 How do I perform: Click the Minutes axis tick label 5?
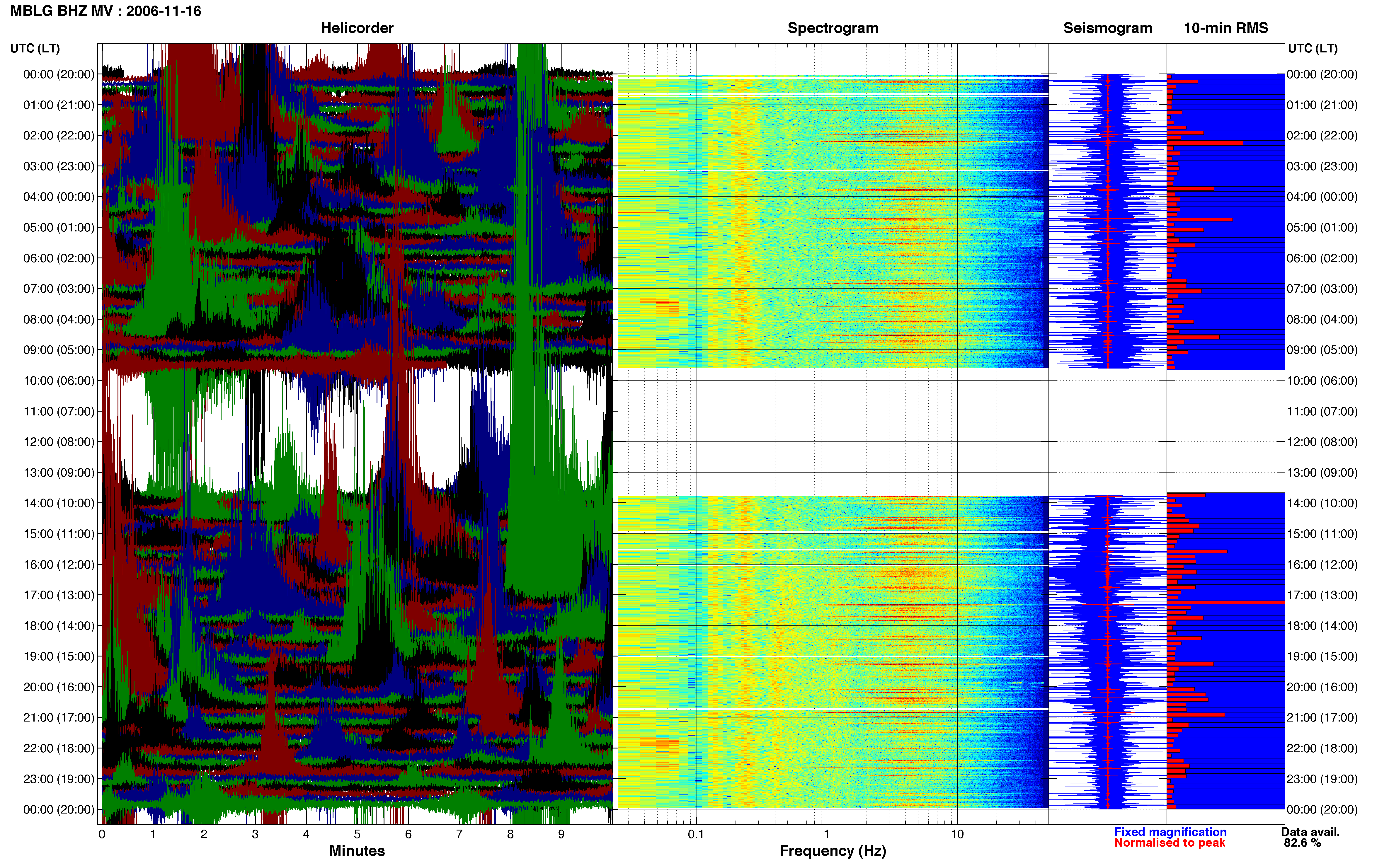pyautogui.click(x=357, y=834)
